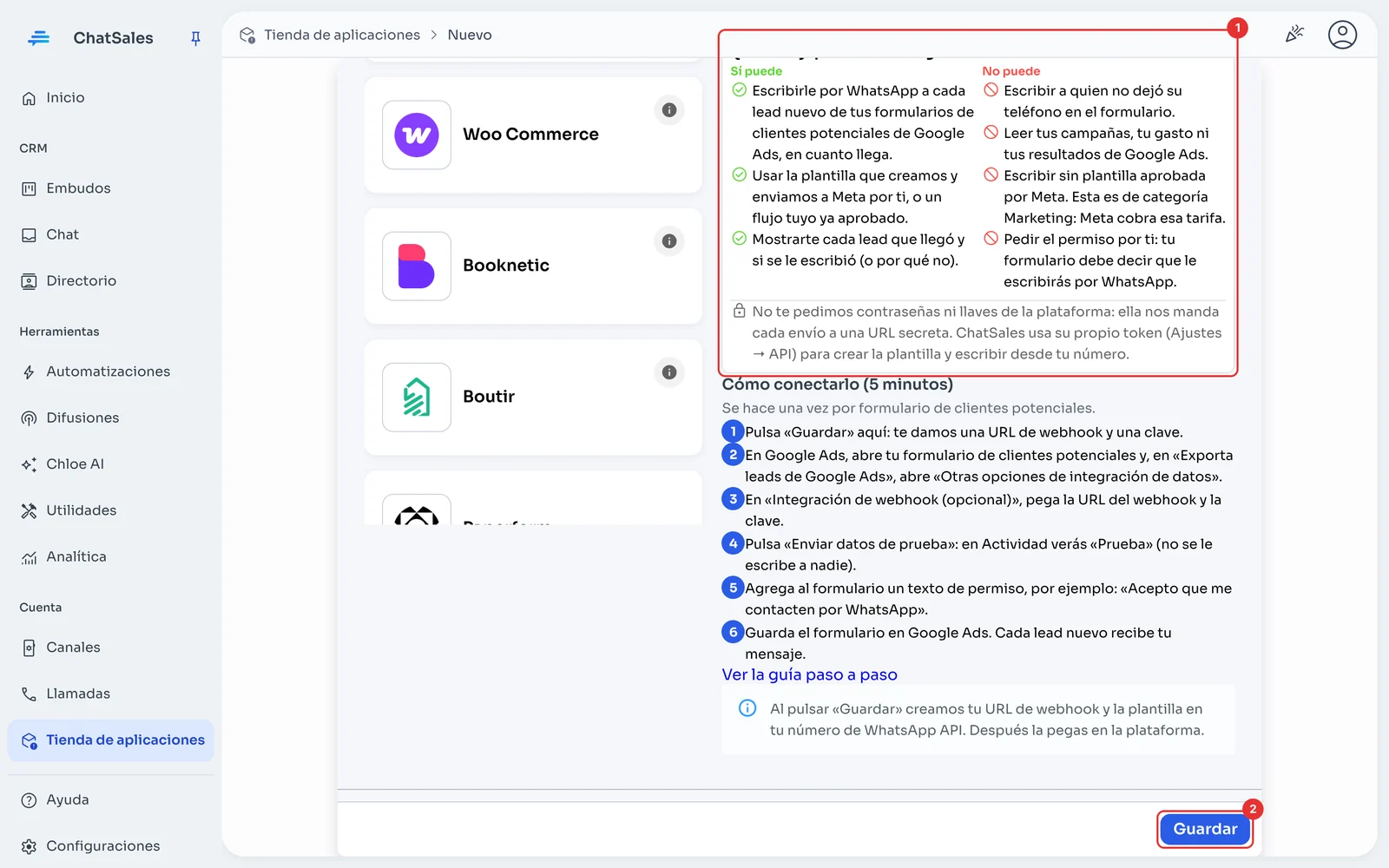Click the lock icon near password note
The width and height of the screenshot is (1389, 868).
(740, 311)
